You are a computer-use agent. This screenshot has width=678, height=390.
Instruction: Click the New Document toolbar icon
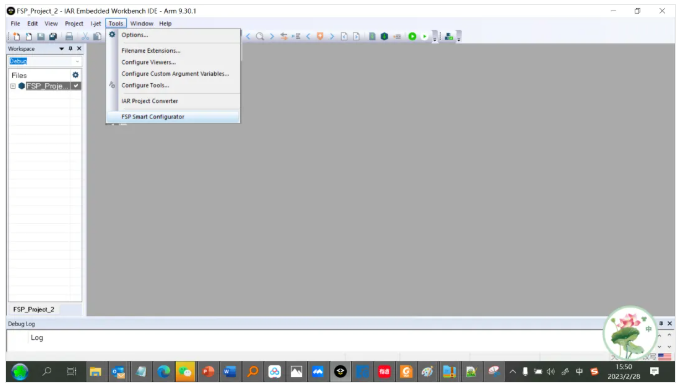click(x=16, y=37)
